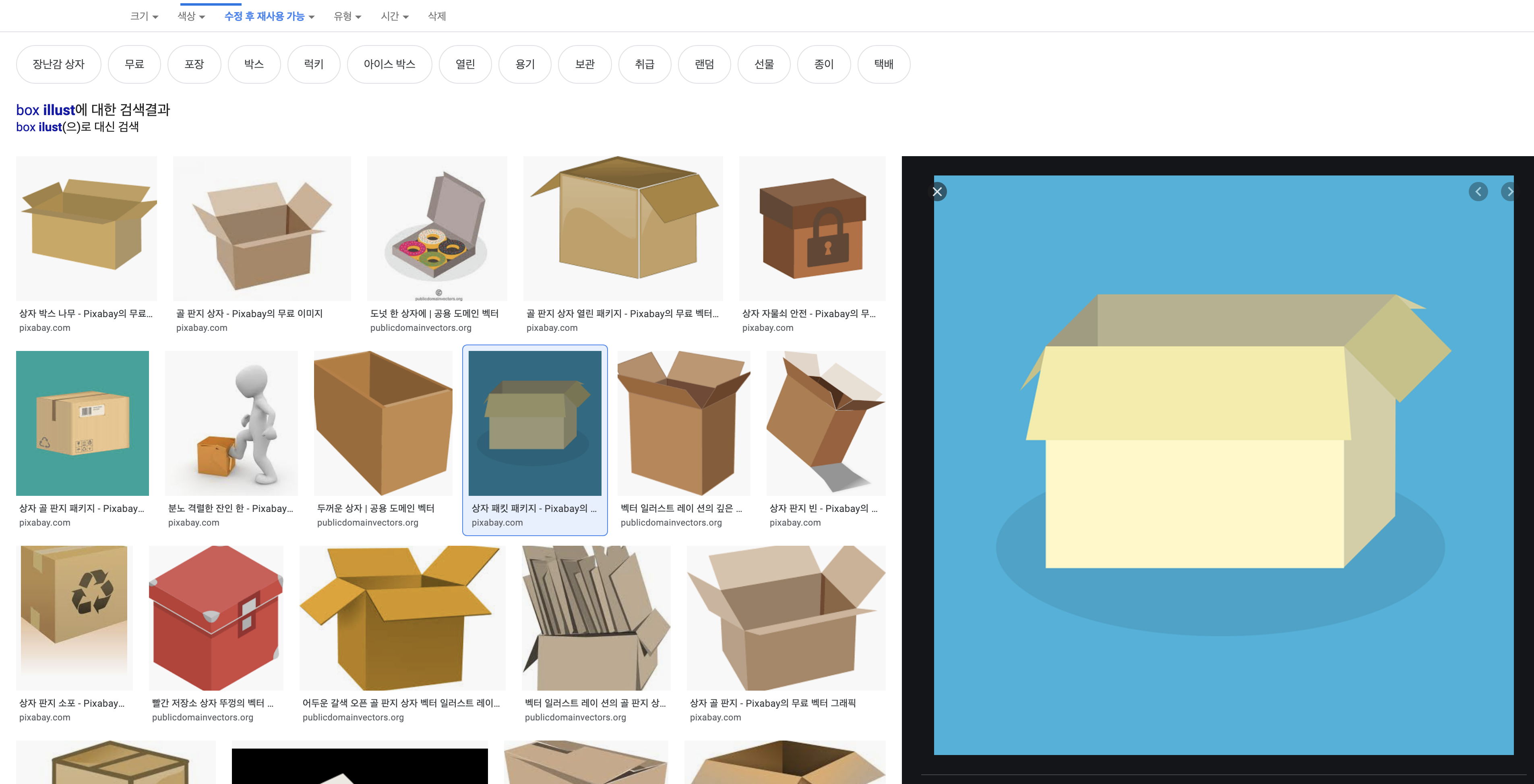The height and width of the screenshot is (784, 1534).
Task: Open the donut box thumbnail
Action: click(436, 229)
